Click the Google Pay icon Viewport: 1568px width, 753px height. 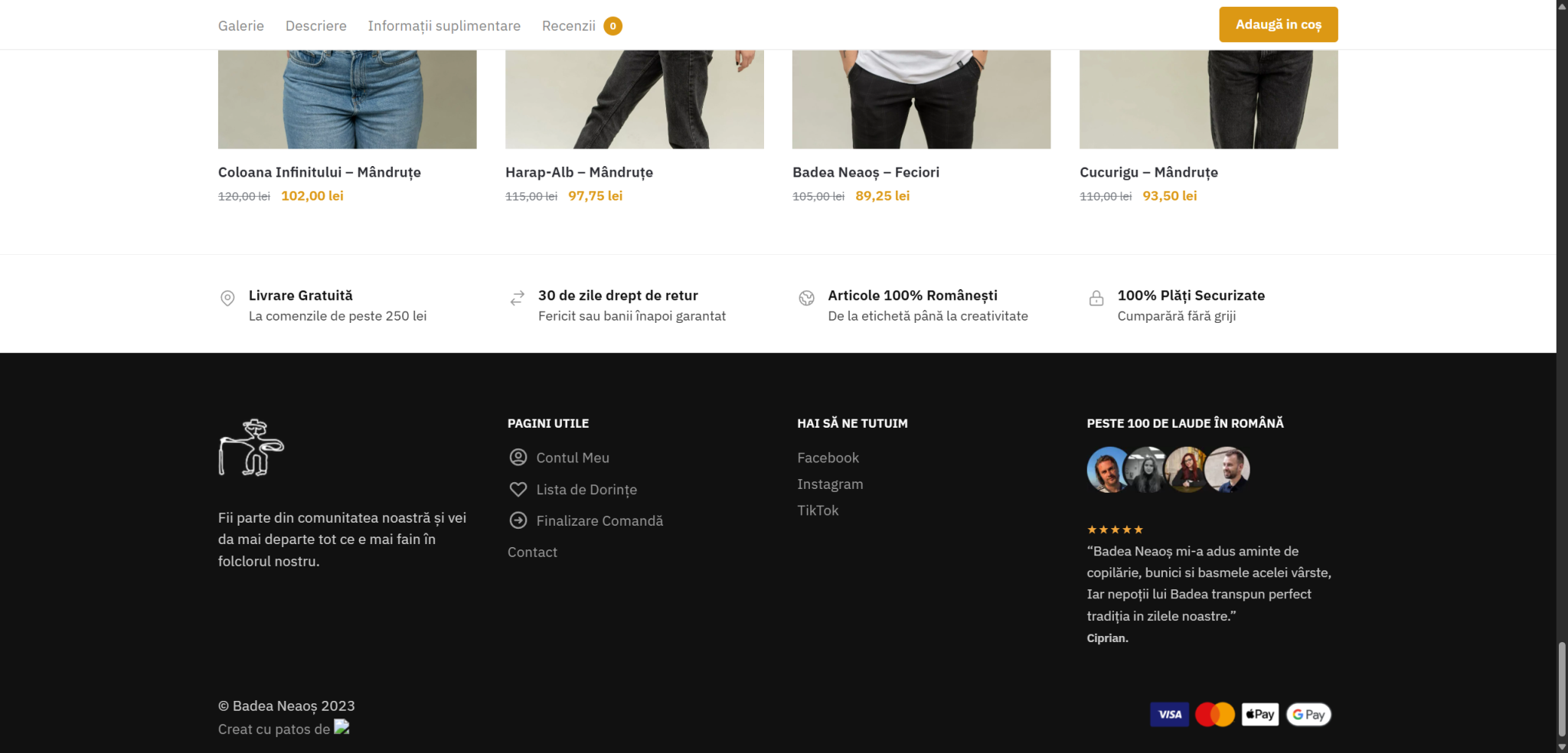(x=1308, y=715)
